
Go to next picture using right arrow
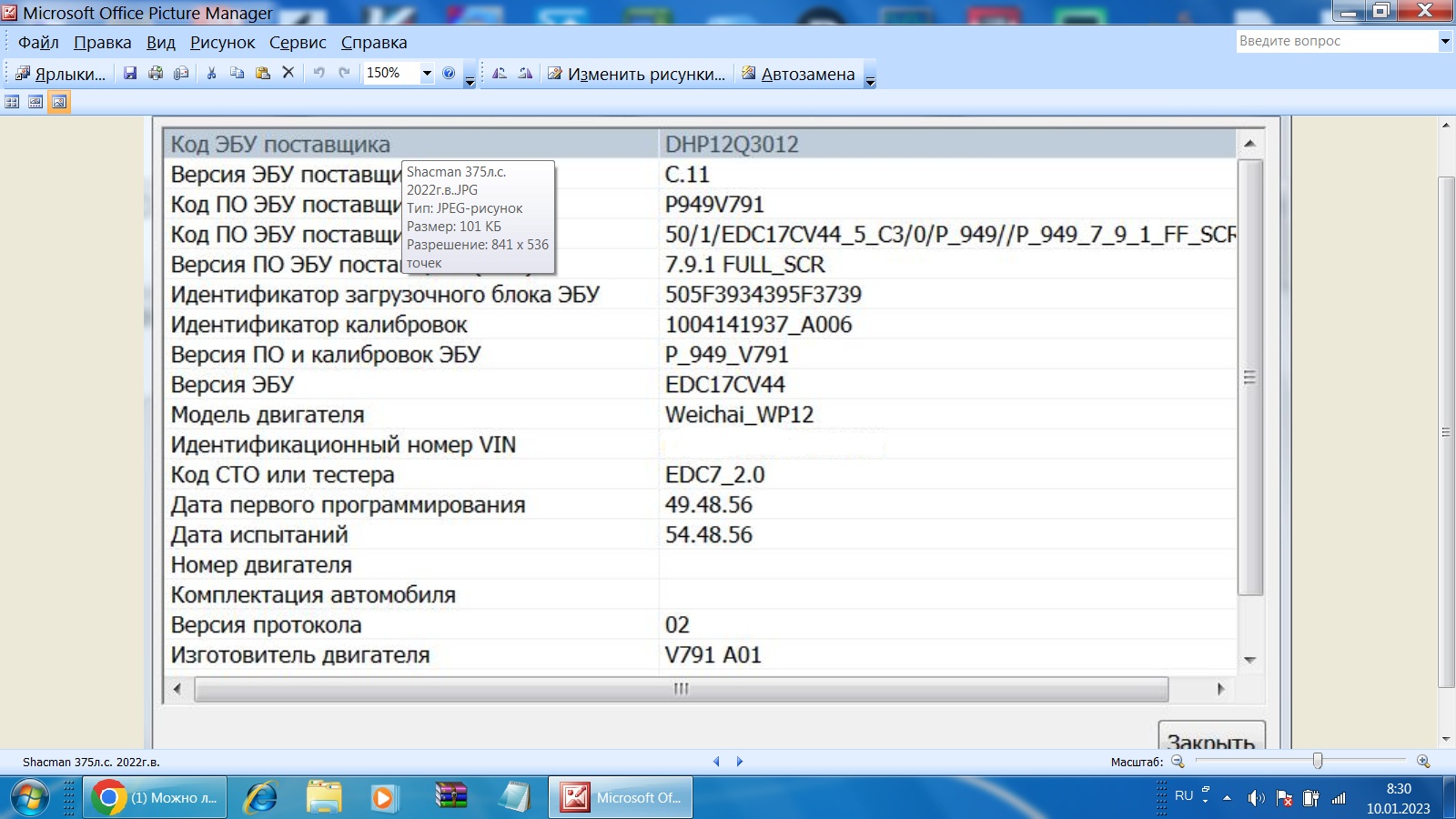tap(740, 762)
